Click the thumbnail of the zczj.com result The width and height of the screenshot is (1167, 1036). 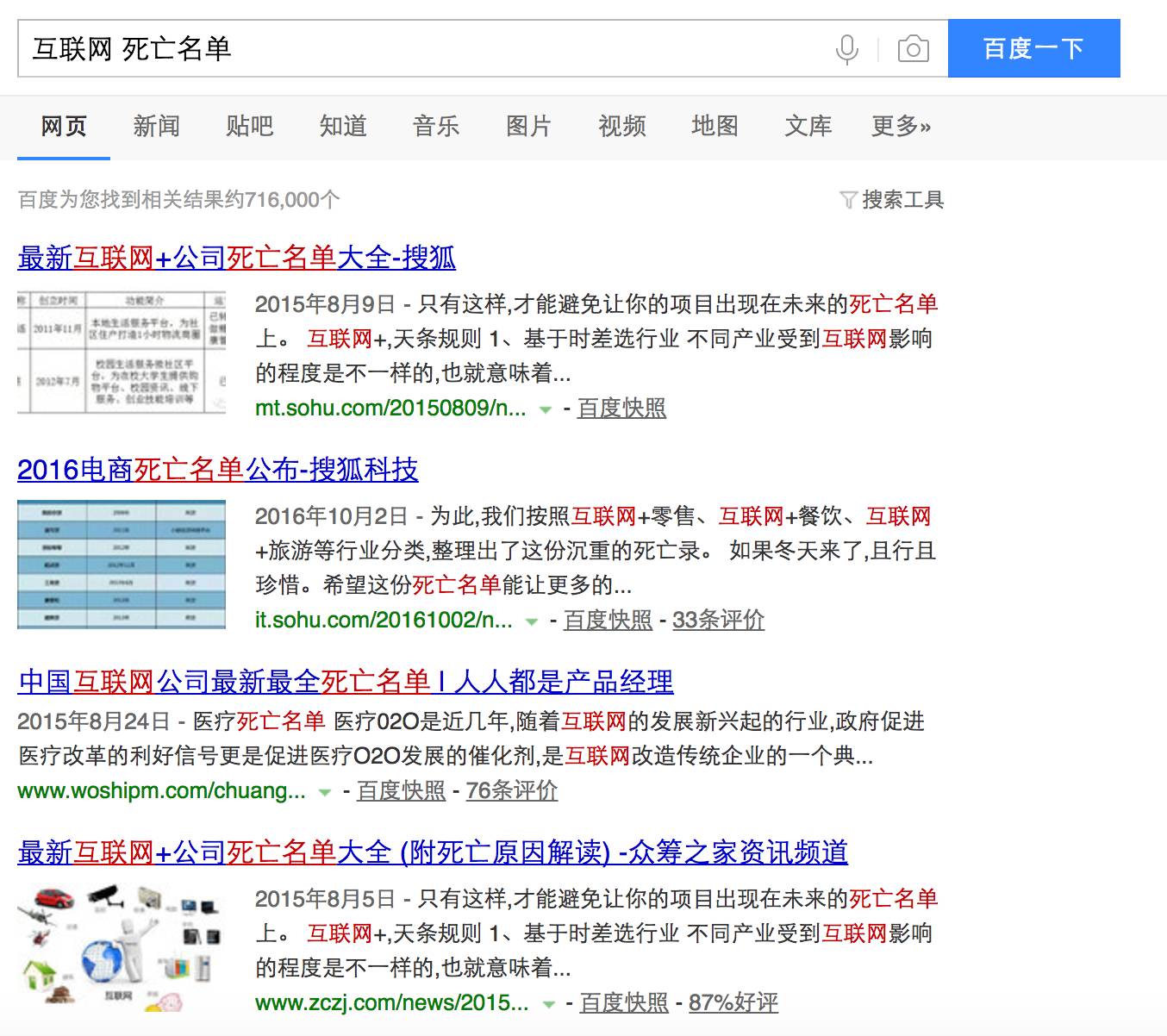122,948
